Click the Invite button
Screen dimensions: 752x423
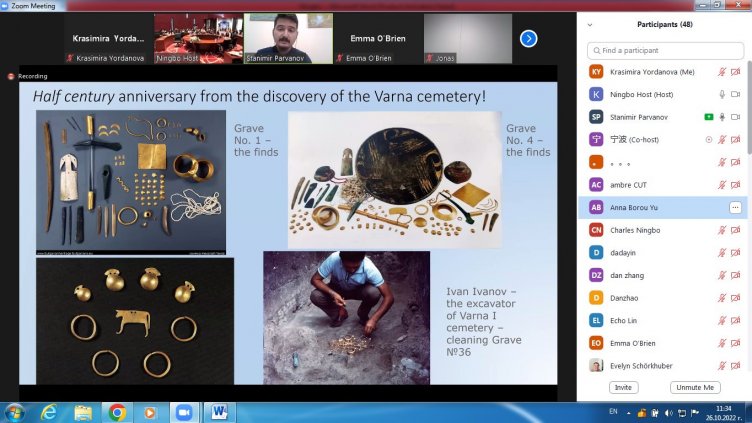(623, 387)
